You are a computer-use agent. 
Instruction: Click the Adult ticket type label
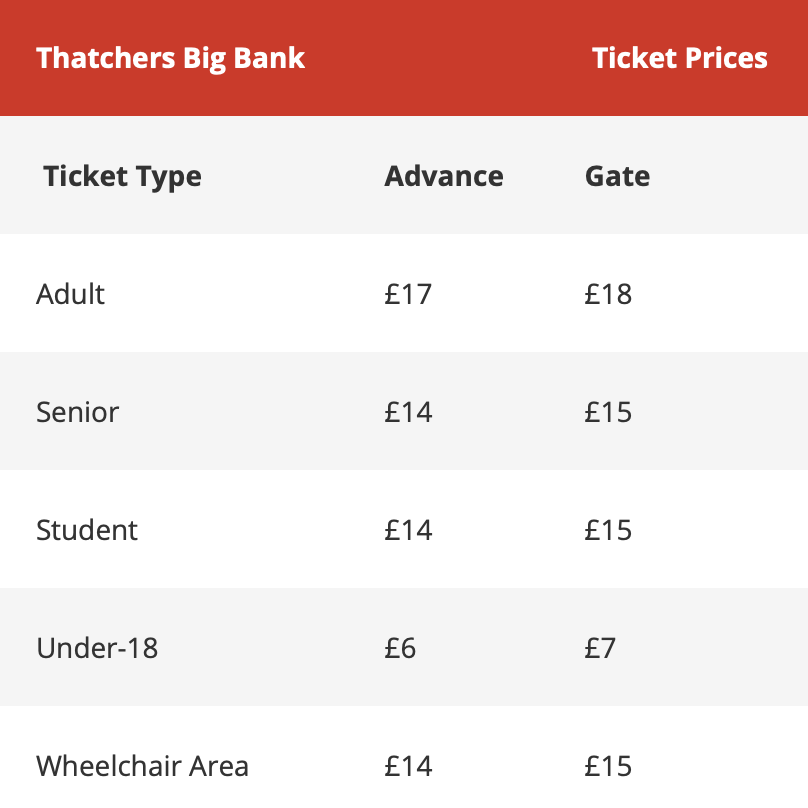coord(71,294)
